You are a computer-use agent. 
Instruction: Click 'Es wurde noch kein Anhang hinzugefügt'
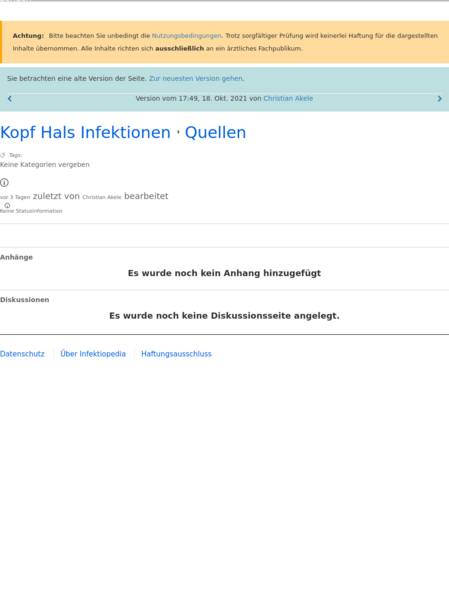(224, 273)
